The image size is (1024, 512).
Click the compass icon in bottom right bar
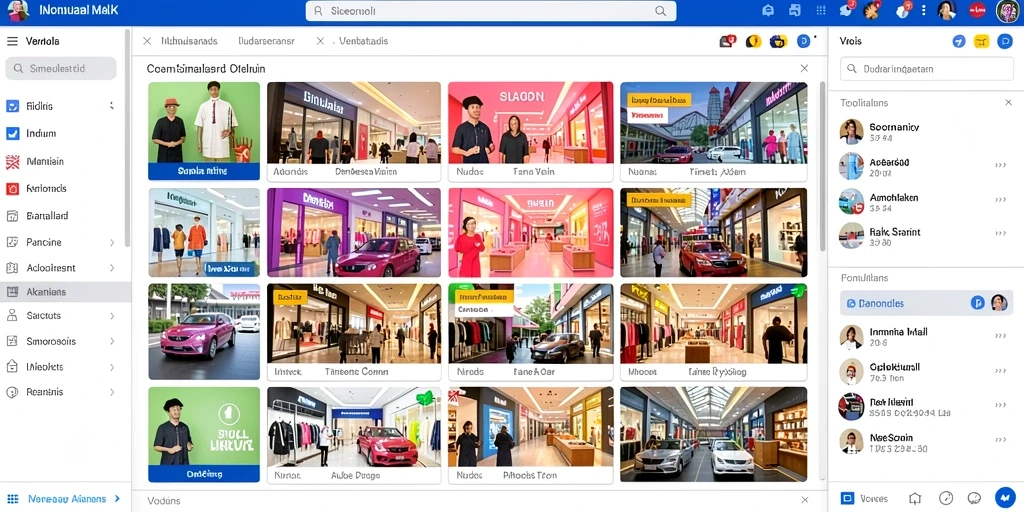coord(946,498)
